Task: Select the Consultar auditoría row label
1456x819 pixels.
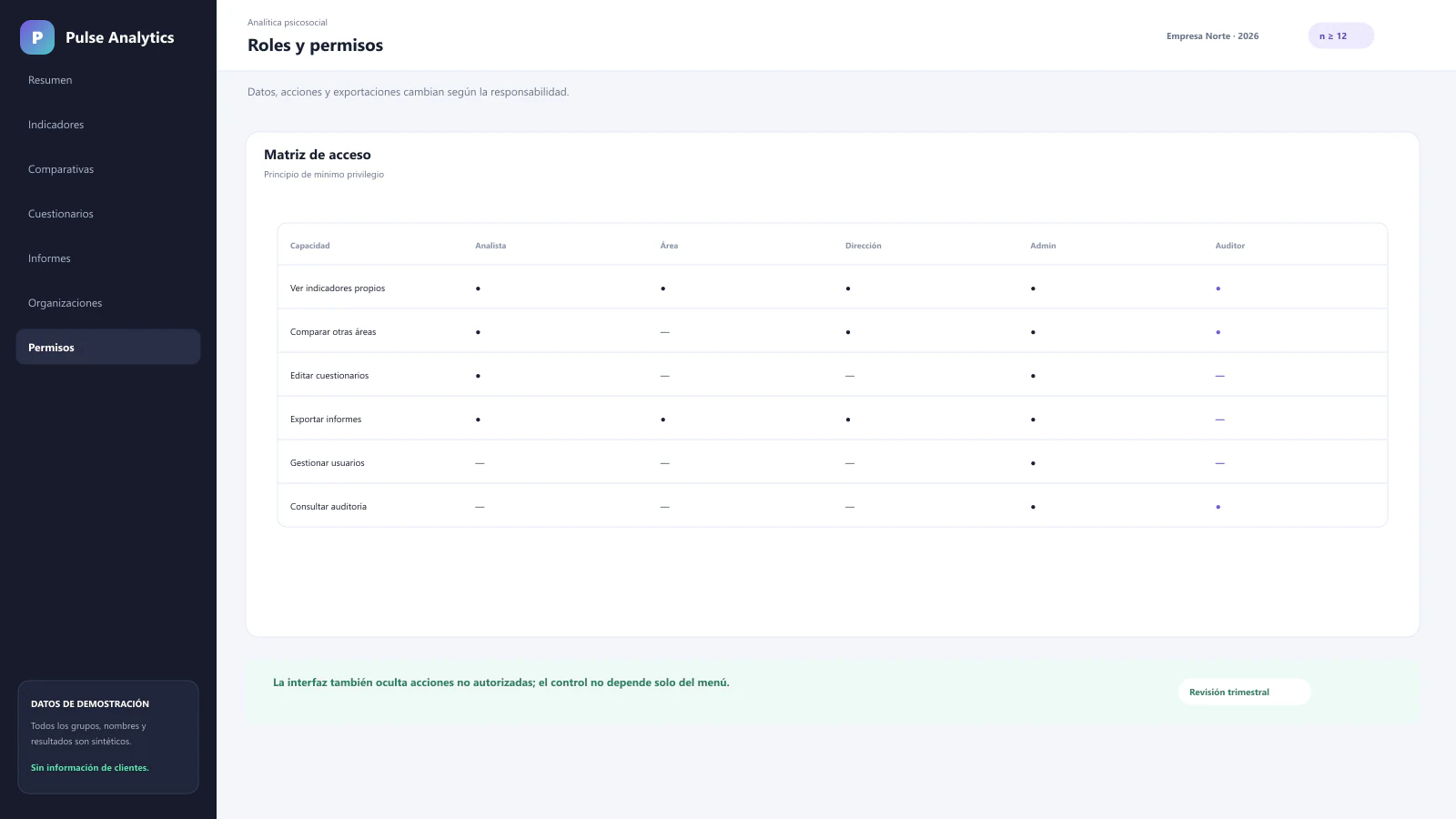Action: pyautogui.click(x=329, y=507)
